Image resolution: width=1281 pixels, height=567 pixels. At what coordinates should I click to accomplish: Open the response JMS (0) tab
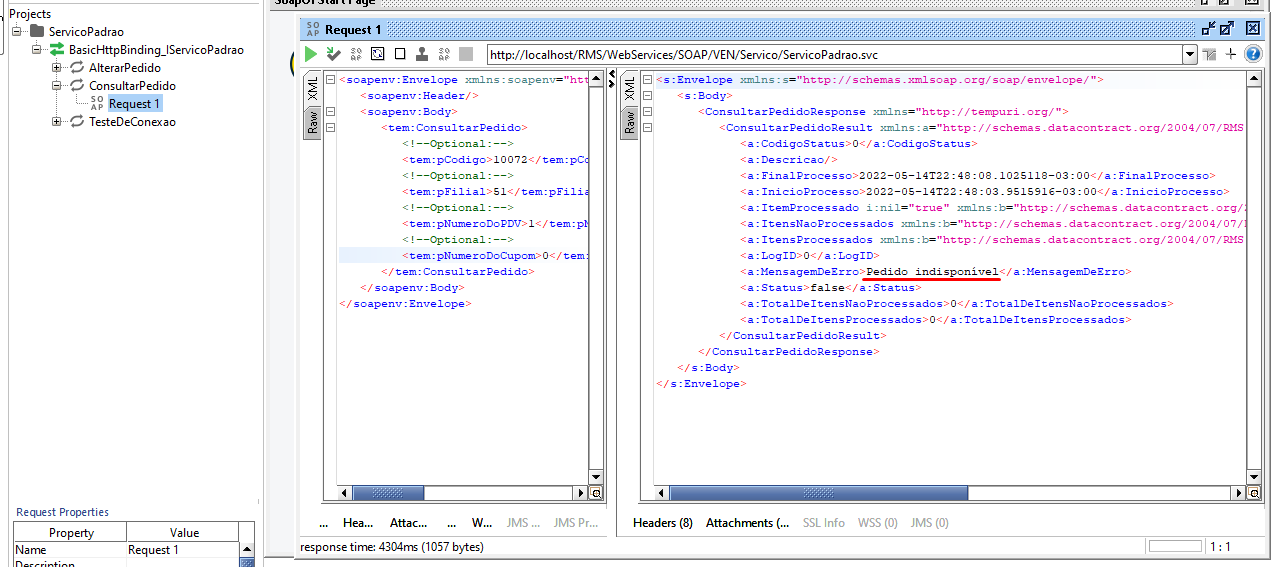929,523
